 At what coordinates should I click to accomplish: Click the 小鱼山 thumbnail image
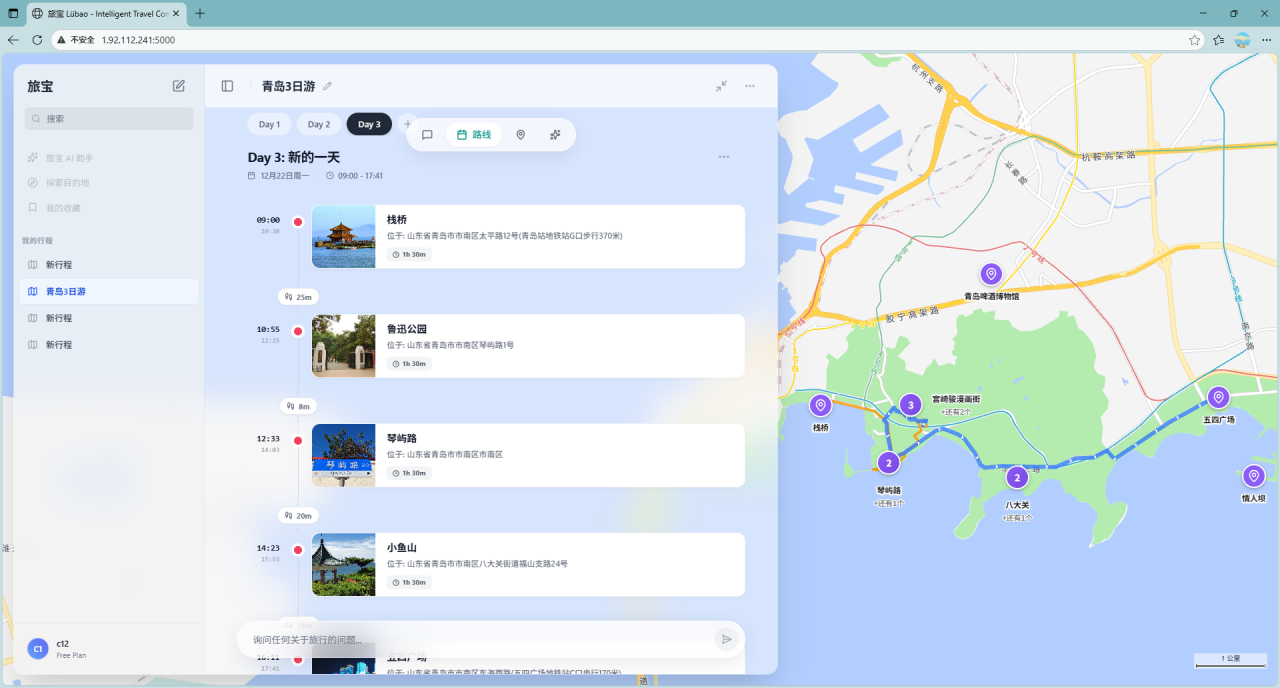point(343,564)
